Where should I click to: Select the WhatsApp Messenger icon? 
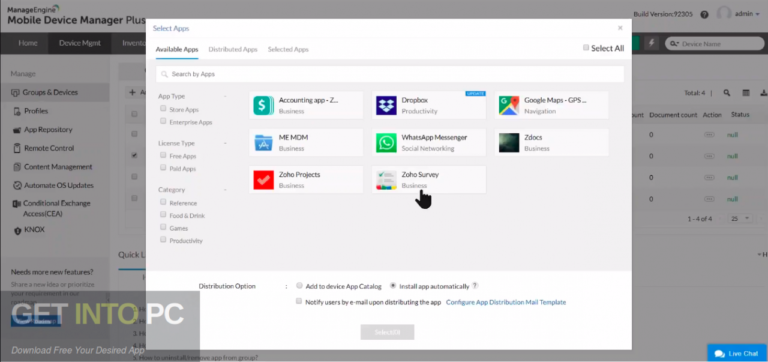coord(386,143)
